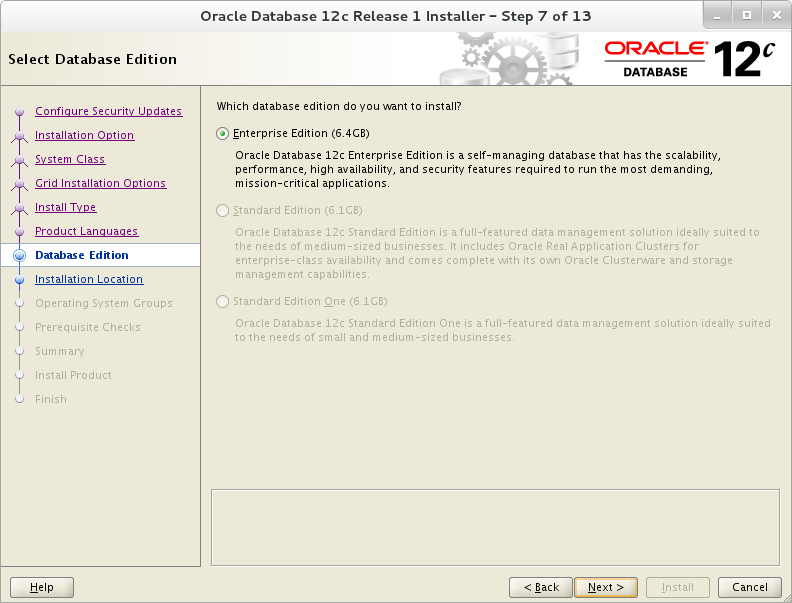The height and width of the screenshot is (603, 792).
Task: Click Summary step bullet
Action: 20,351
